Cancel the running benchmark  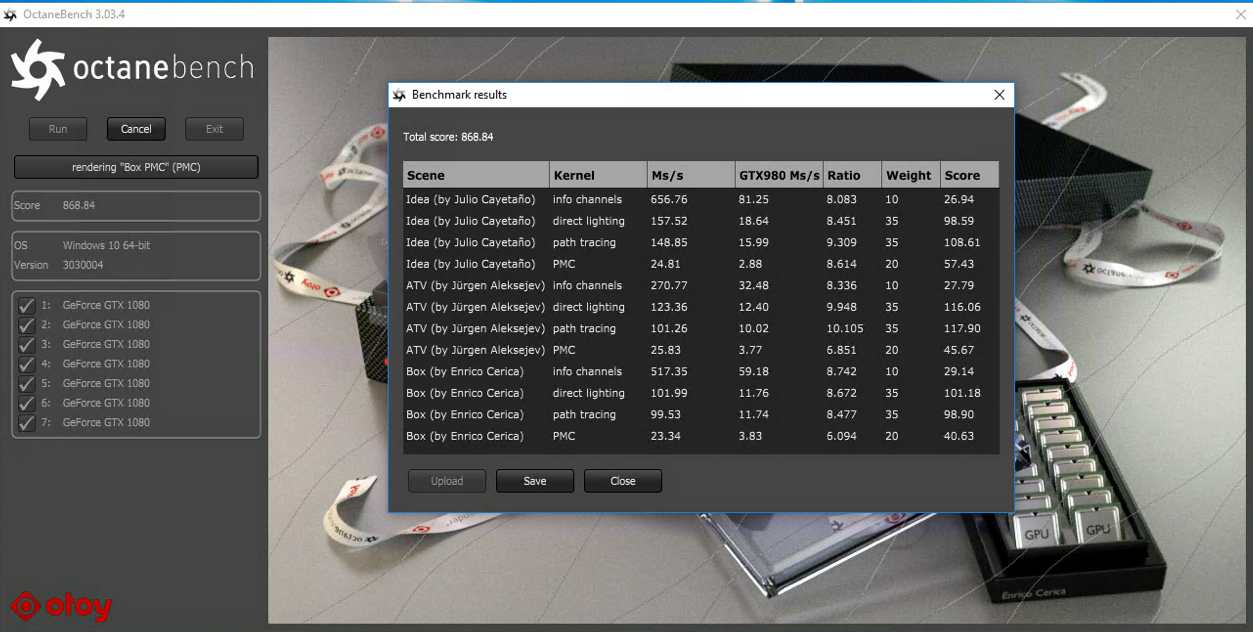[x=136, y=129]
